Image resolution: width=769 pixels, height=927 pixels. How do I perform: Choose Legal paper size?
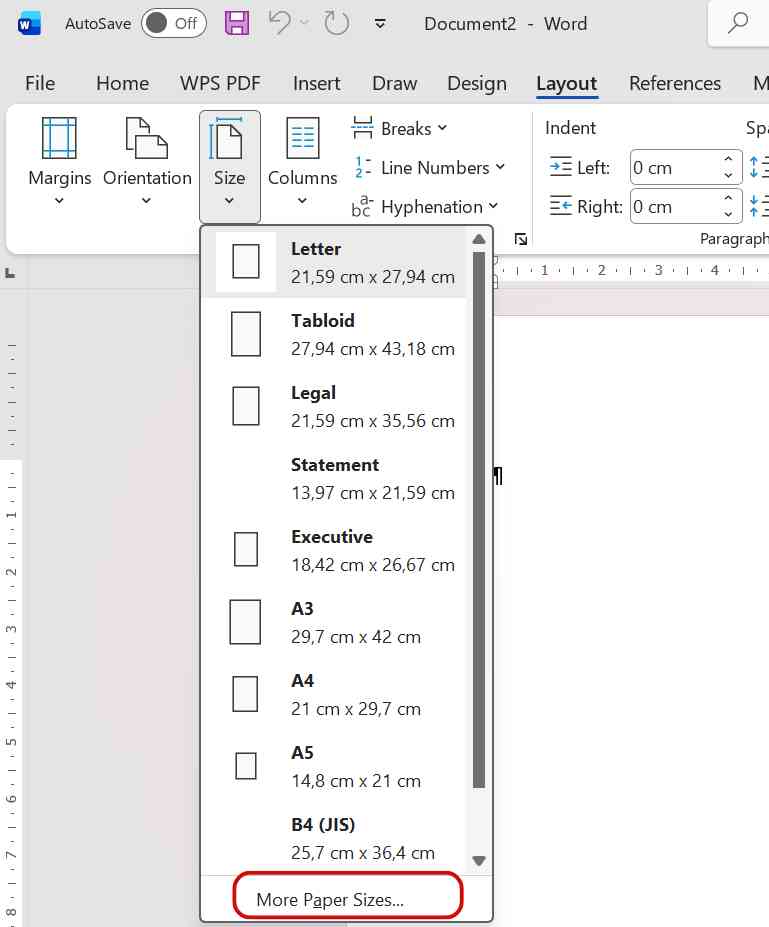335,407
